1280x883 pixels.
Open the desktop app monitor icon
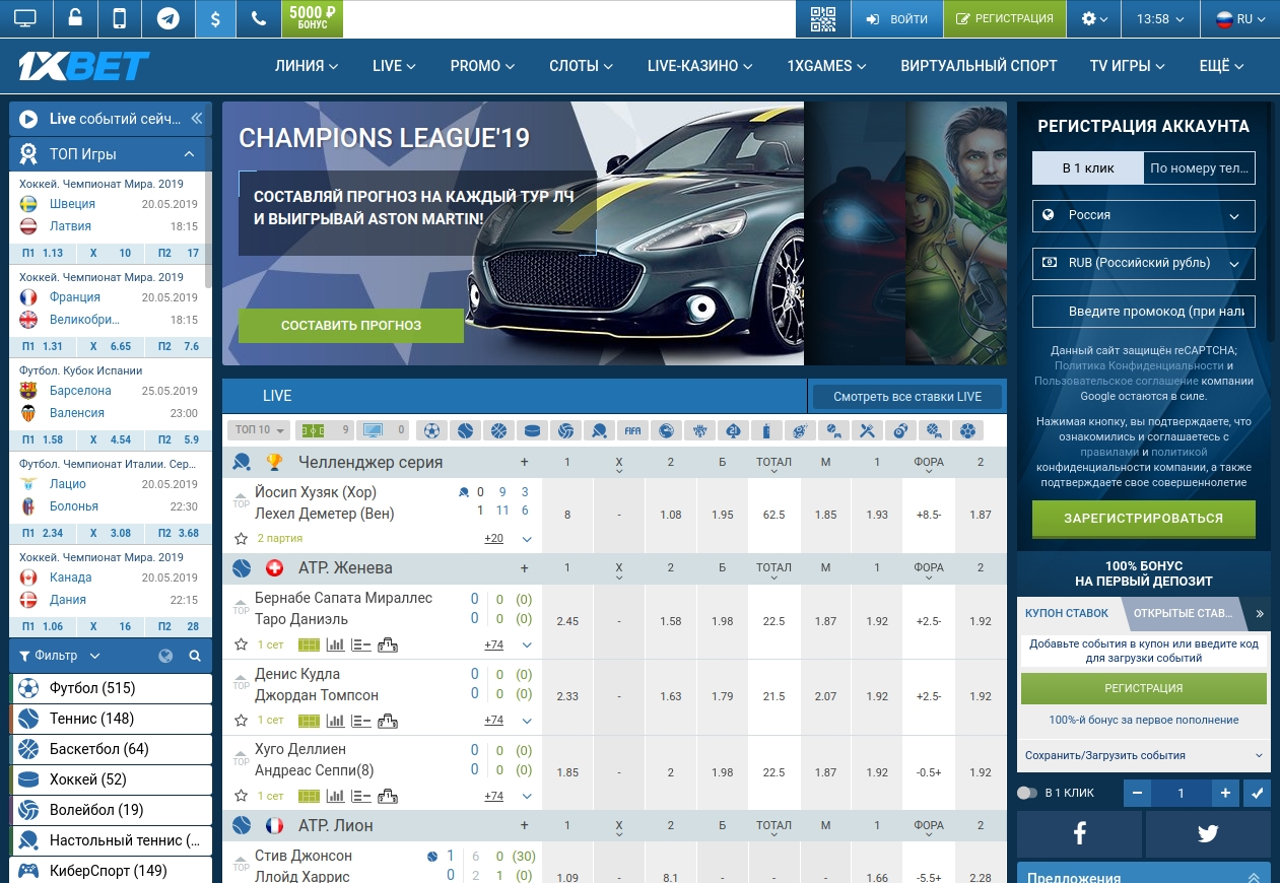tap(25, 18)
